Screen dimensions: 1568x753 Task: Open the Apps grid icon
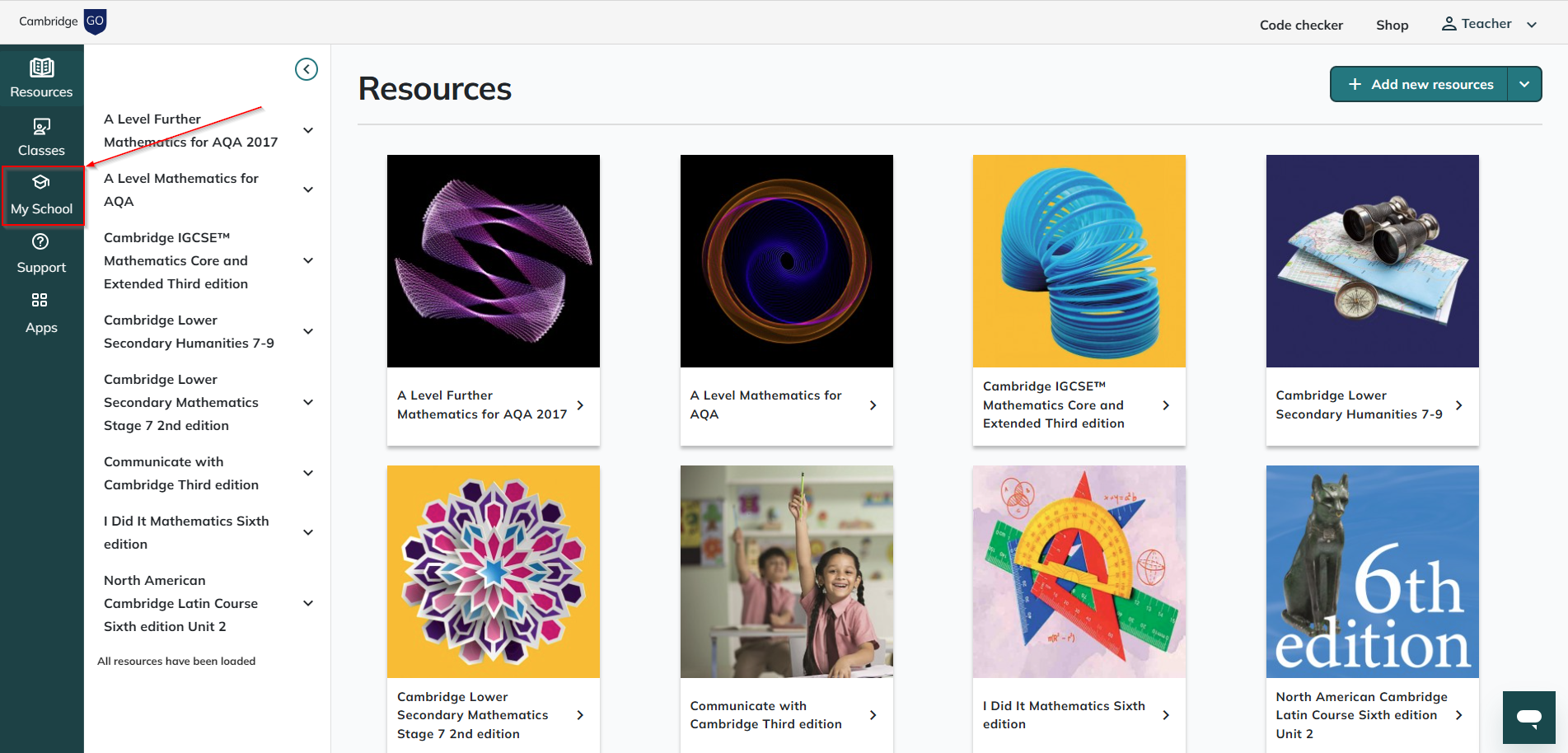click(x=40, y=300)
